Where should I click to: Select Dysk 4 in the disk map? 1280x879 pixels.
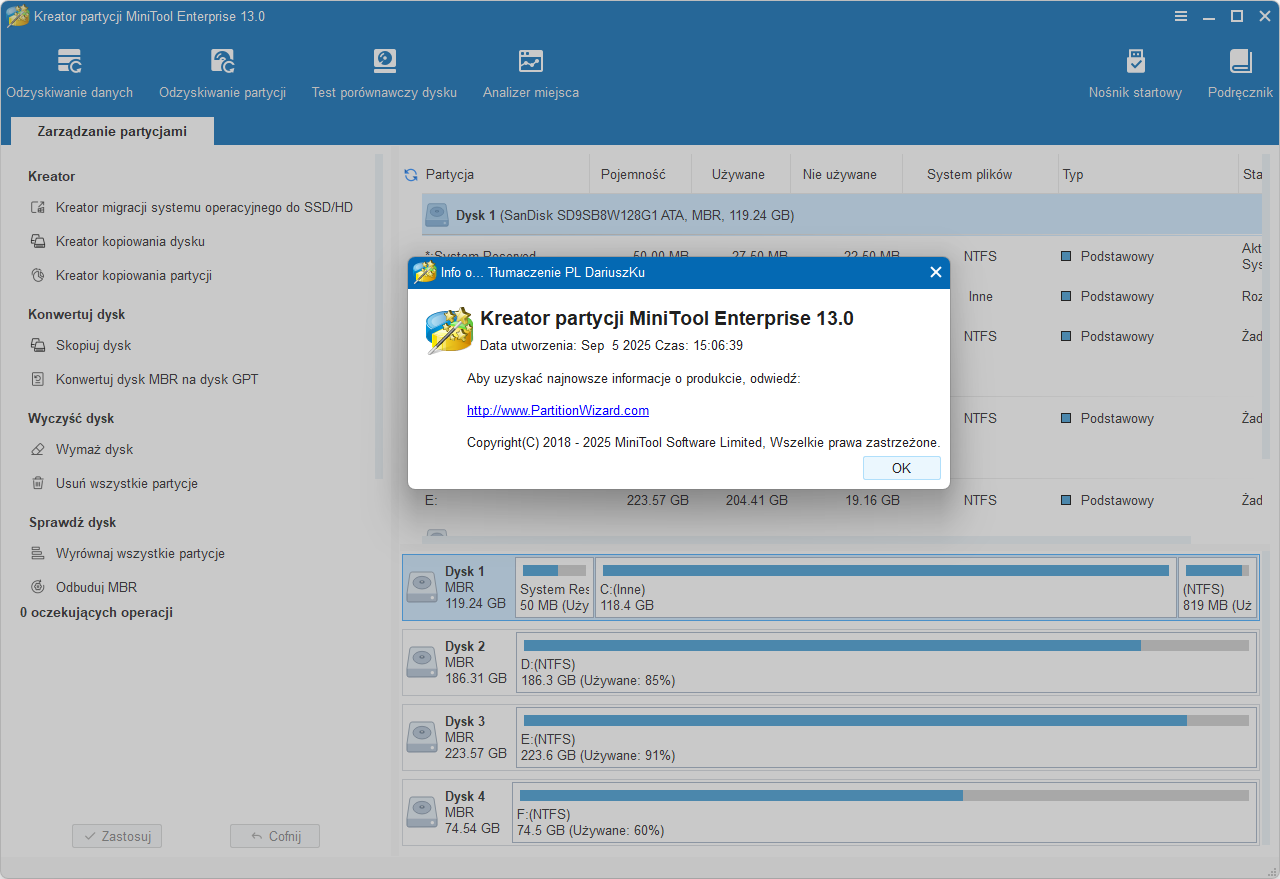(456, 812)
